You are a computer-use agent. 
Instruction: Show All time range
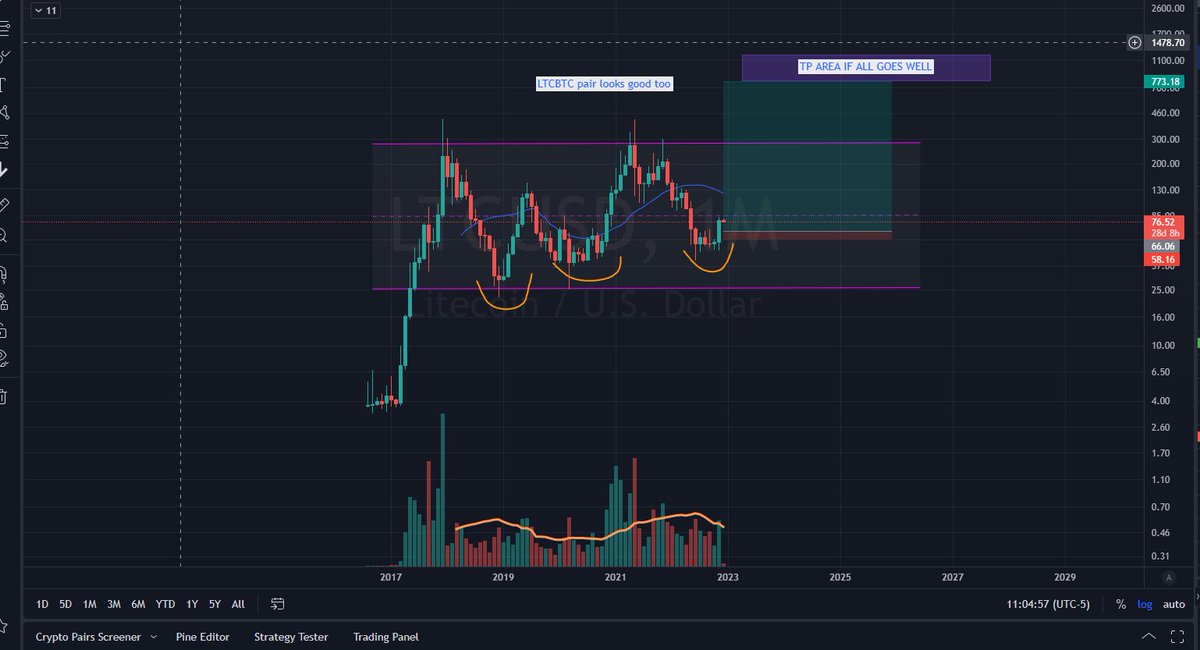[238, 604]
